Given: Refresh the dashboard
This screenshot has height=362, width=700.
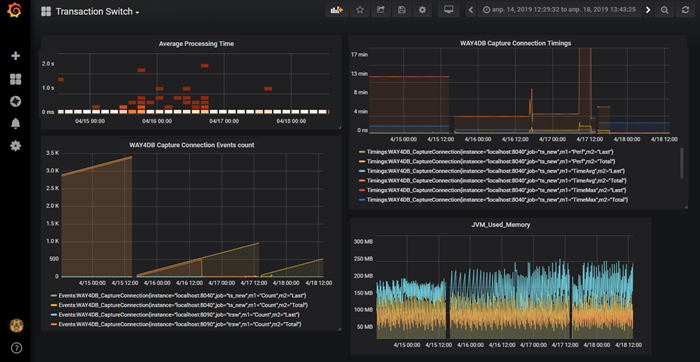Looking at the screenshot, I should (685, 10).
